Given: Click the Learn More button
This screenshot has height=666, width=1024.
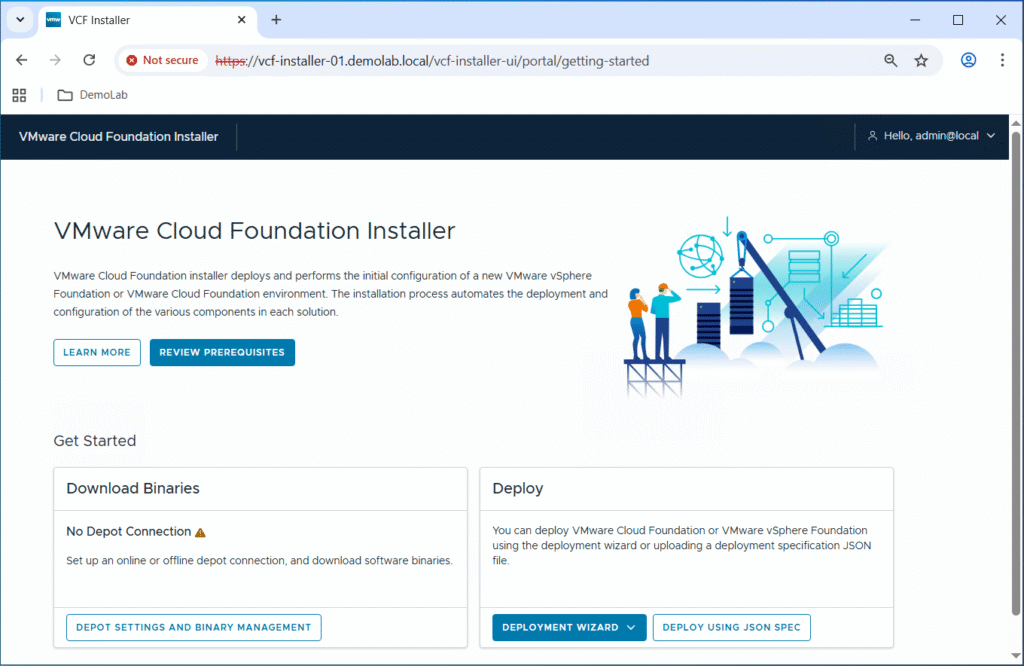Looking at the screenshot, I should [97, 352].
